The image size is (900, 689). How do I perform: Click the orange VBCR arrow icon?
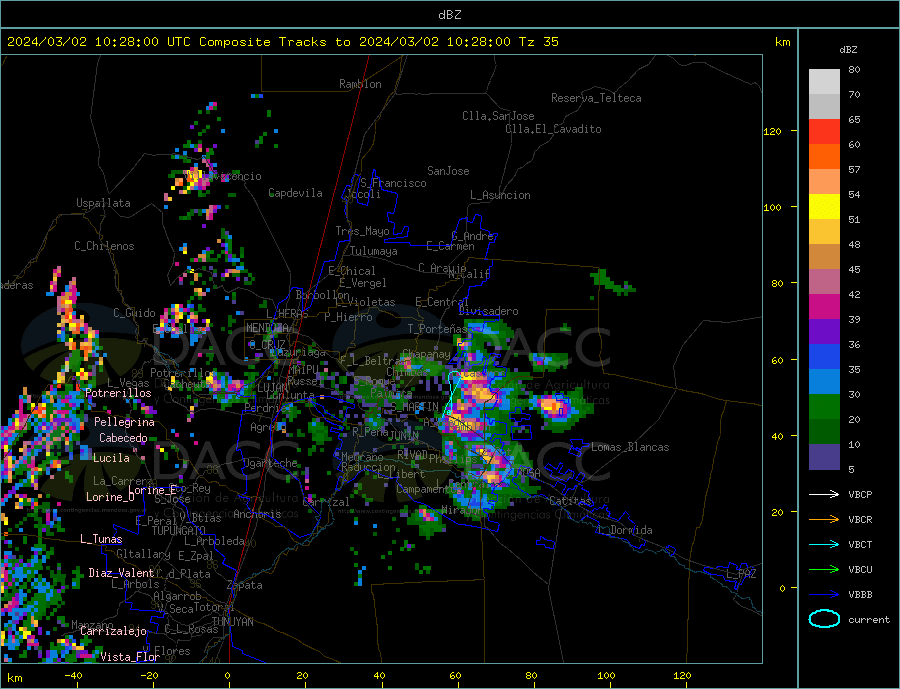click(x=824, y=520)
